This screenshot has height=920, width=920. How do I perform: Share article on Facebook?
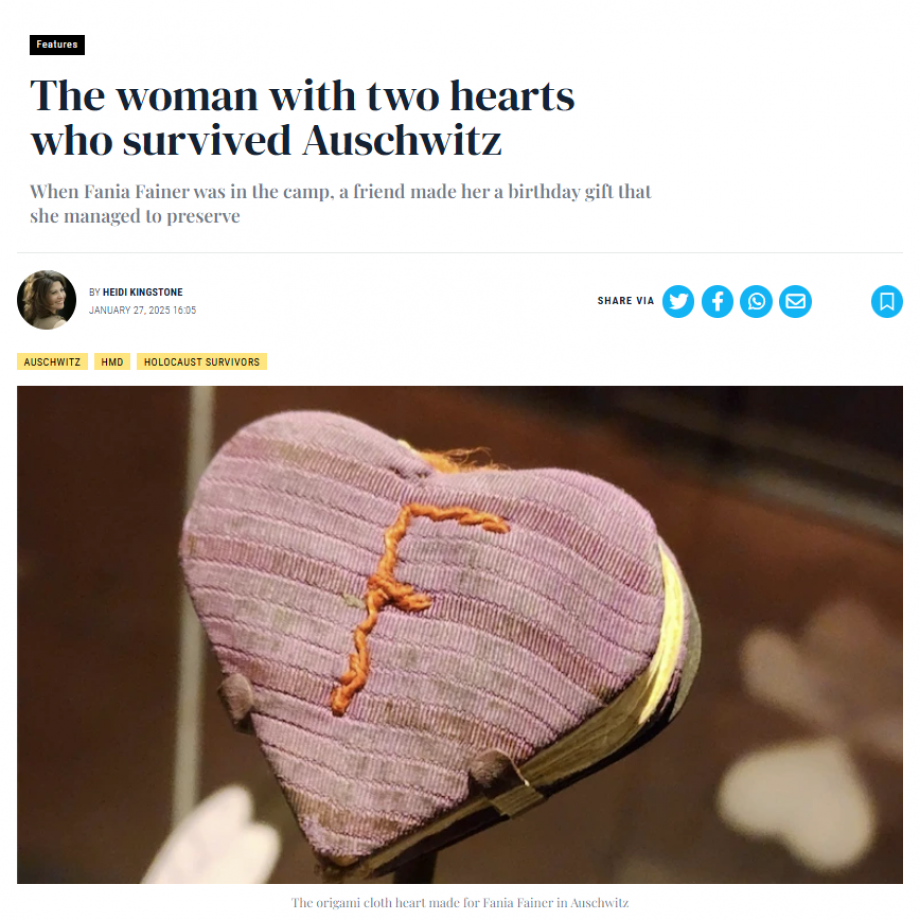717,302
